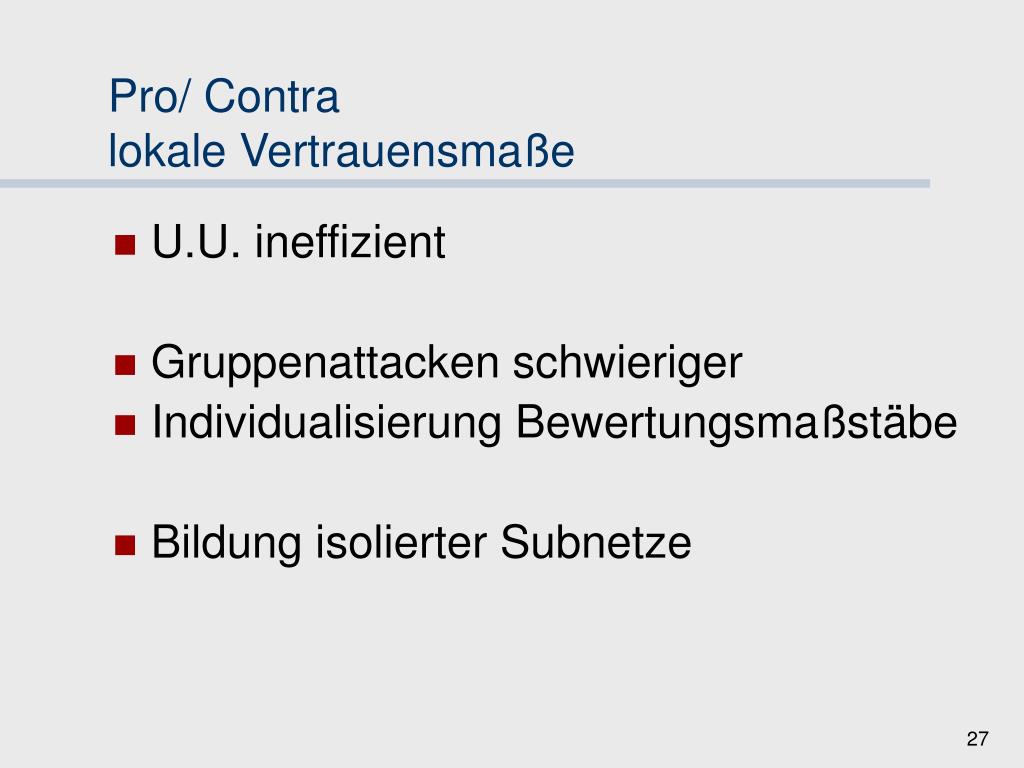The image size is (1024, 768).
Task: Click the word Subnetze in the last bullet
Action: (x=596, y=543)
